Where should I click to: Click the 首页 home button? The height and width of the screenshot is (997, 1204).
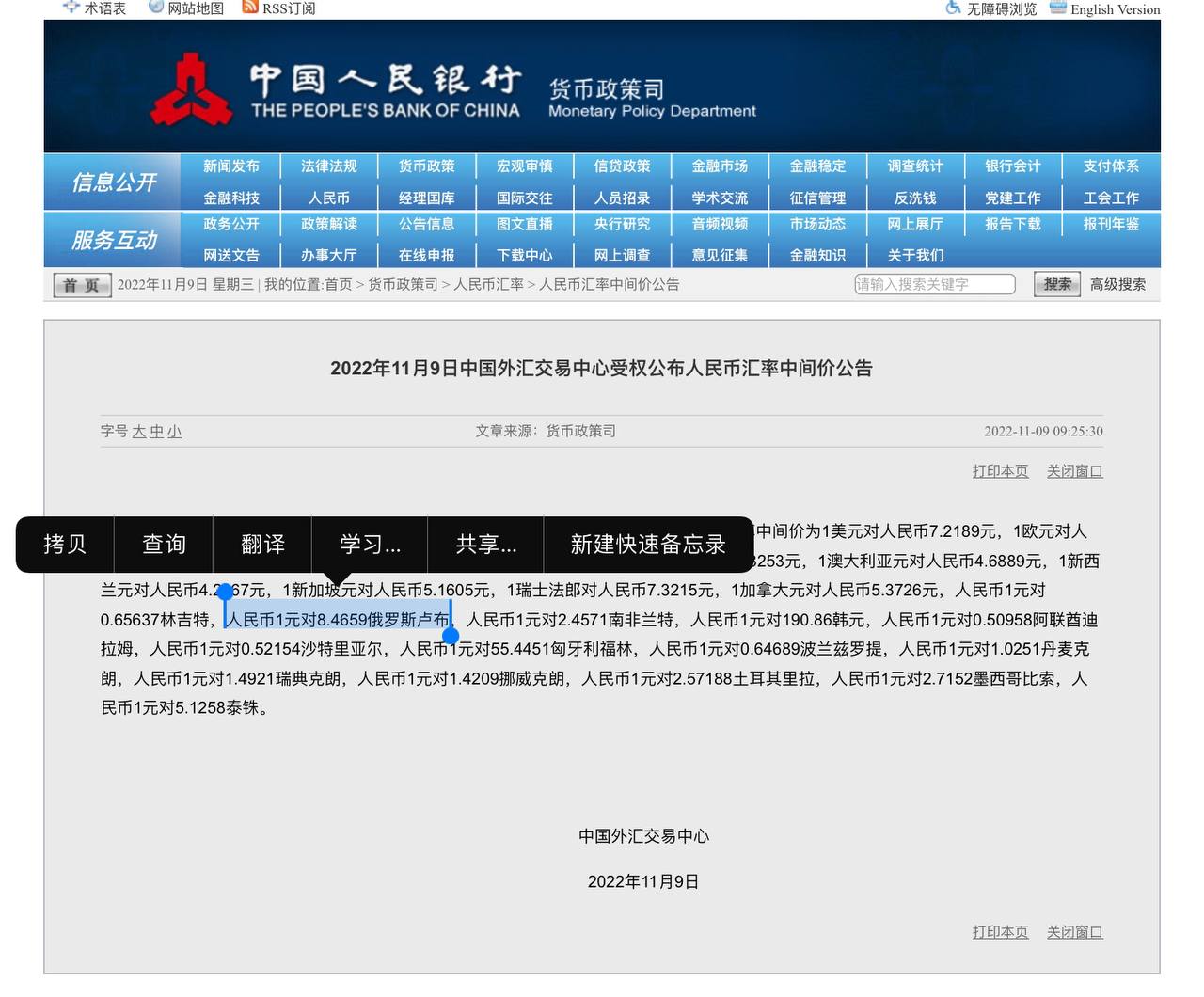(x=81, y=285)
